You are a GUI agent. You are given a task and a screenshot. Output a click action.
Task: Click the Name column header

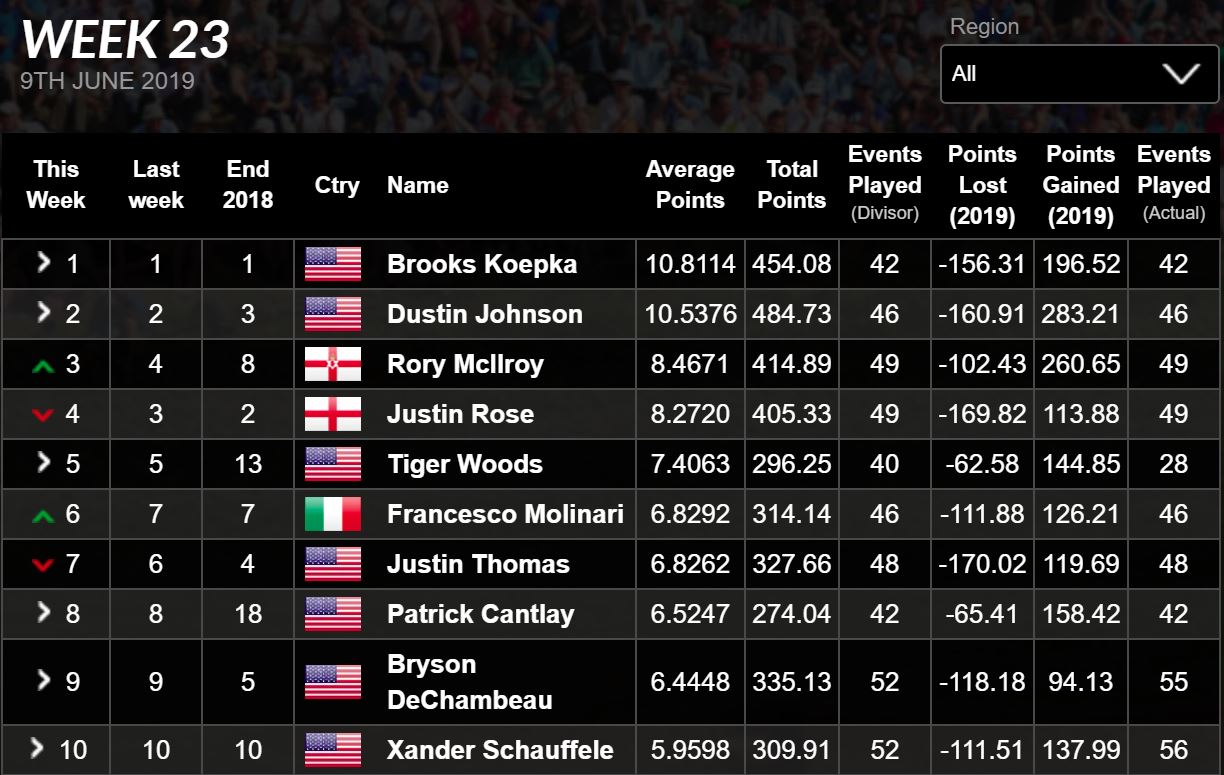click(x=418, y=185)
